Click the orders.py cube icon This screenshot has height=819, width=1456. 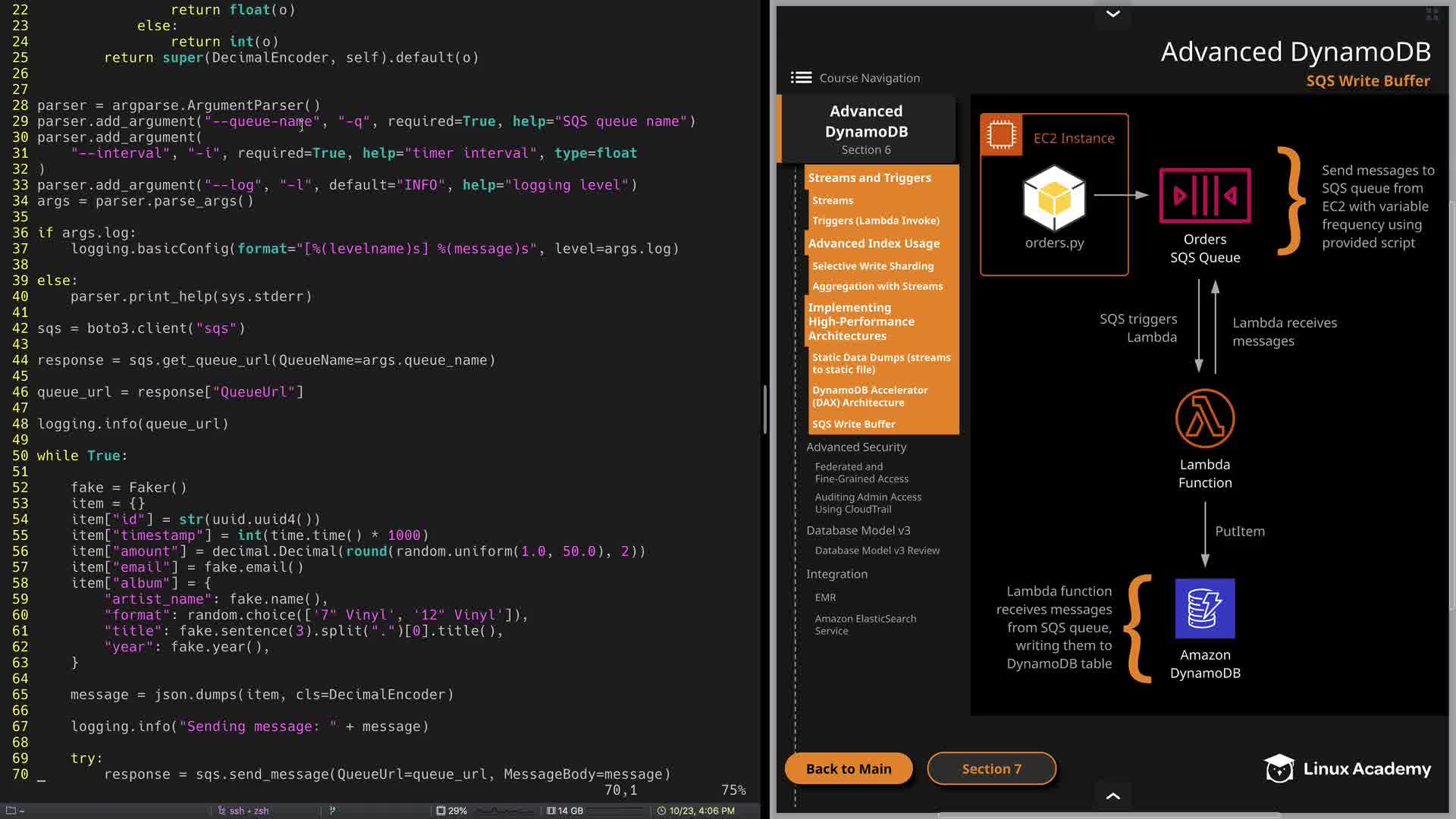1054,199
